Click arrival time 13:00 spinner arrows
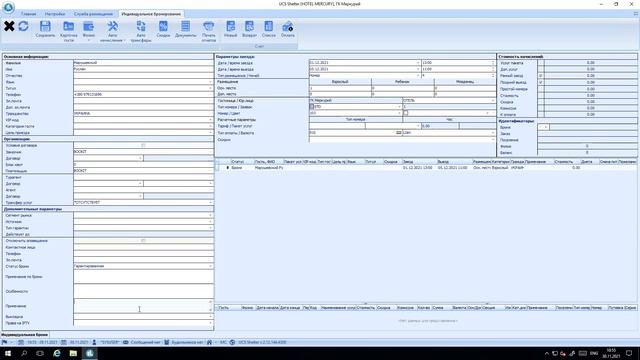 [493, 63]
